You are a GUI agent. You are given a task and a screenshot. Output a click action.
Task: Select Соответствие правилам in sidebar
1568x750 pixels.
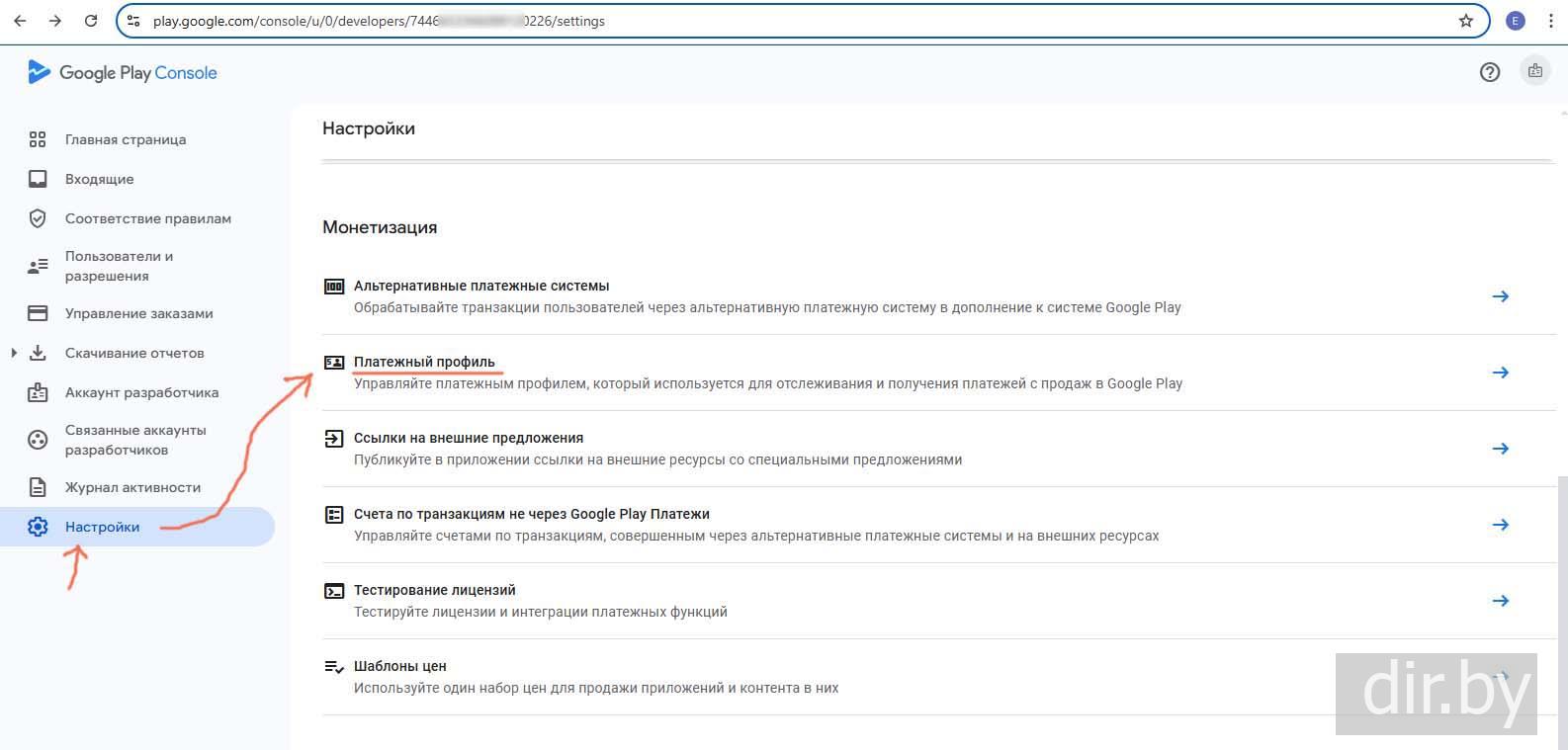click(x=148, y=218)
